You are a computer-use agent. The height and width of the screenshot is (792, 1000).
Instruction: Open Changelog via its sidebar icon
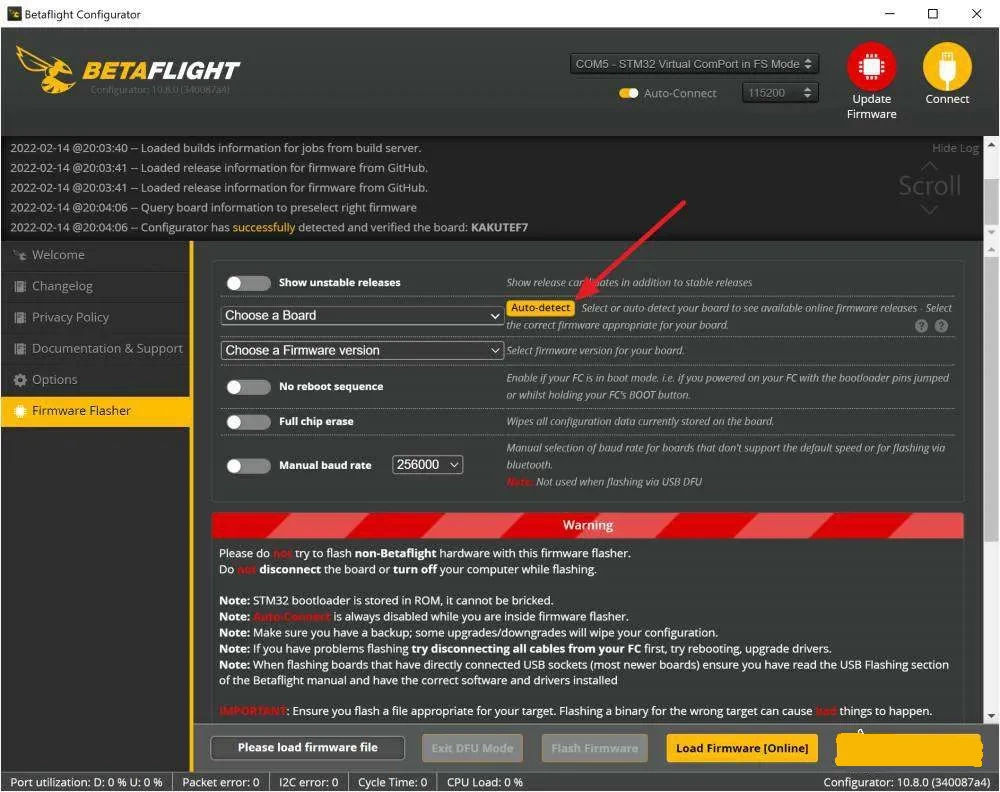20,286
